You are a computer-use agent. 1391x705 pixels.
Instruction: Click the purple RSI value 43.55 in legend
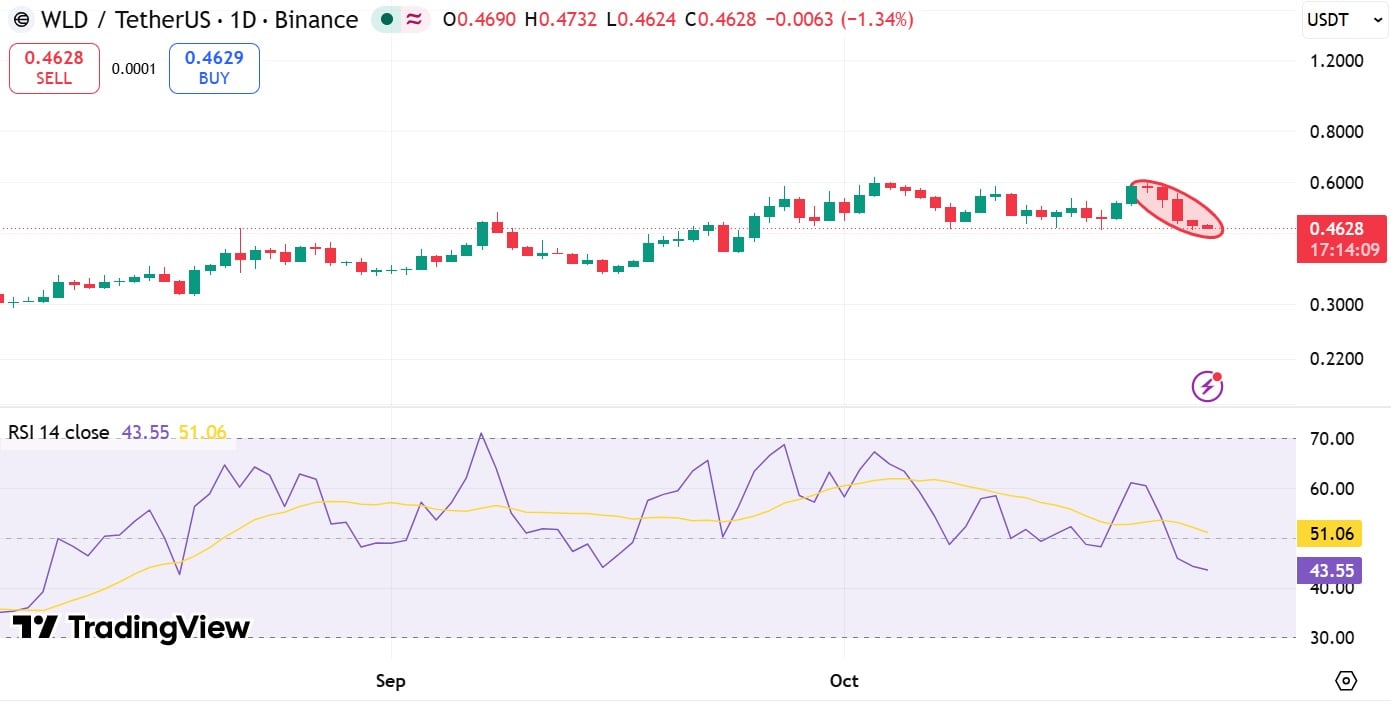(x=145, y=433)
